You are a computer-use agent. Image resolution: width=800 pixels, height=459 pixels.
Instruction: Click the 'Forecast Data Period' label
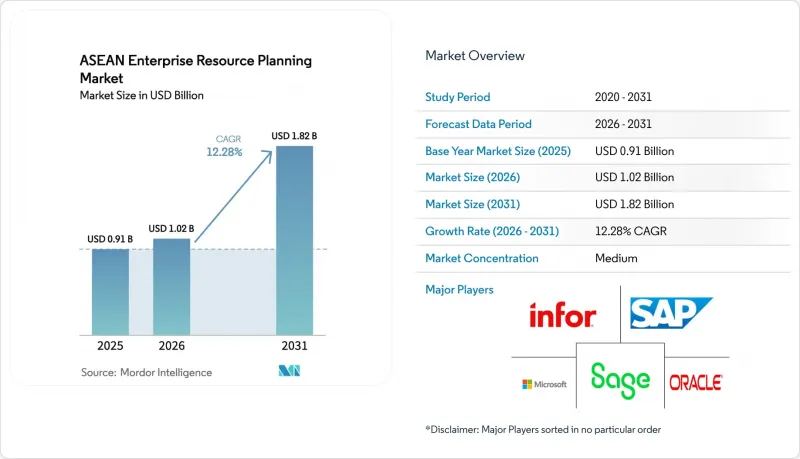tap(479, 124)
